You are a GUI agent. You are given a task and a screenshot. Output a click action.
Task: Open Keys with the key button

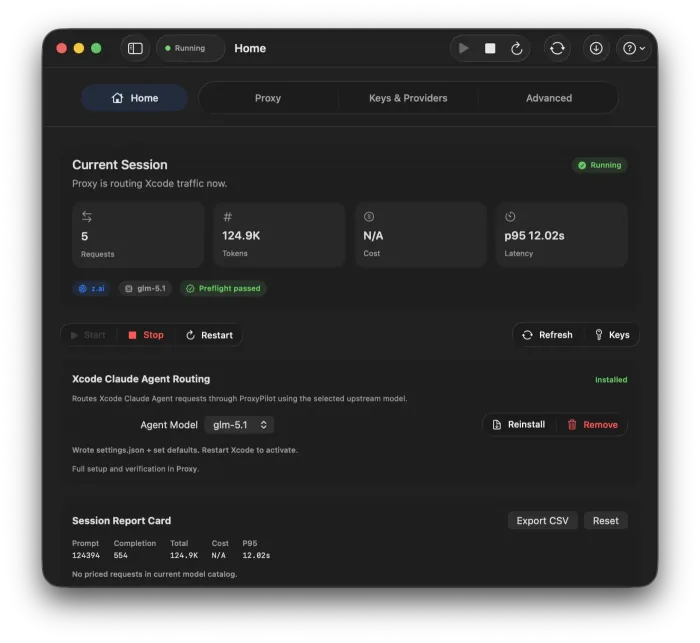click(612, 335)
